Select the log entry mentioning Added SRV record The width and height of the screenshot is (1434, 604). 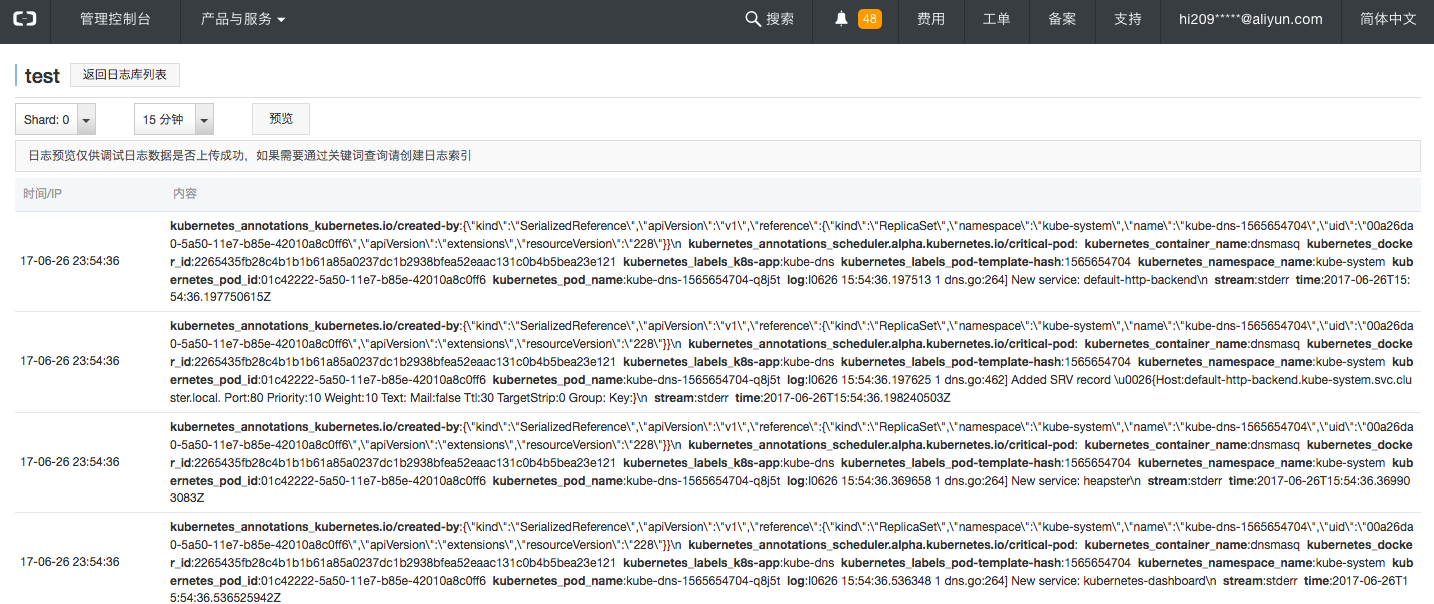[790, 362]
